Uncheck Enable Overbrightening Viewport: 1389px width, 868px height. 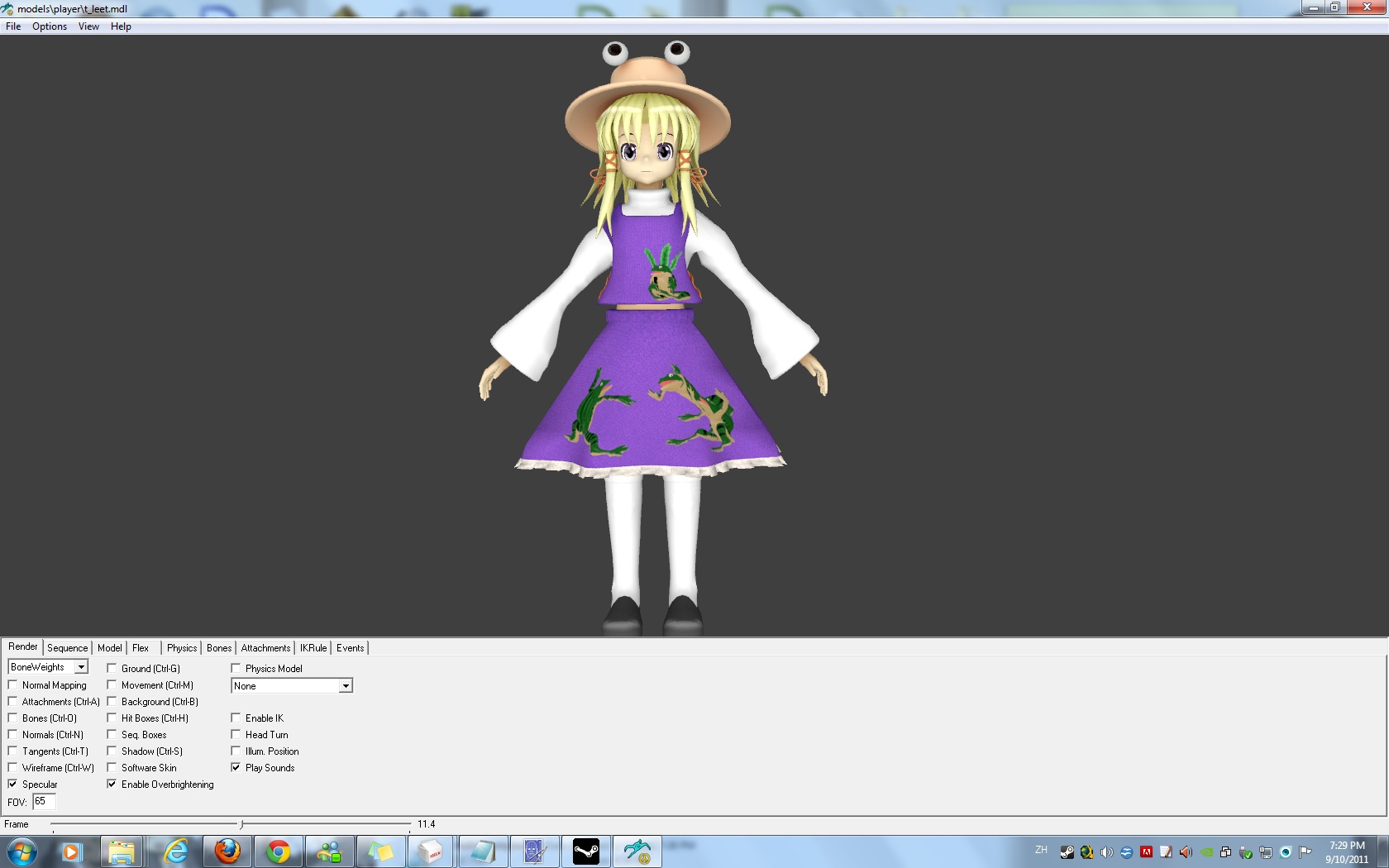(112, 785)
